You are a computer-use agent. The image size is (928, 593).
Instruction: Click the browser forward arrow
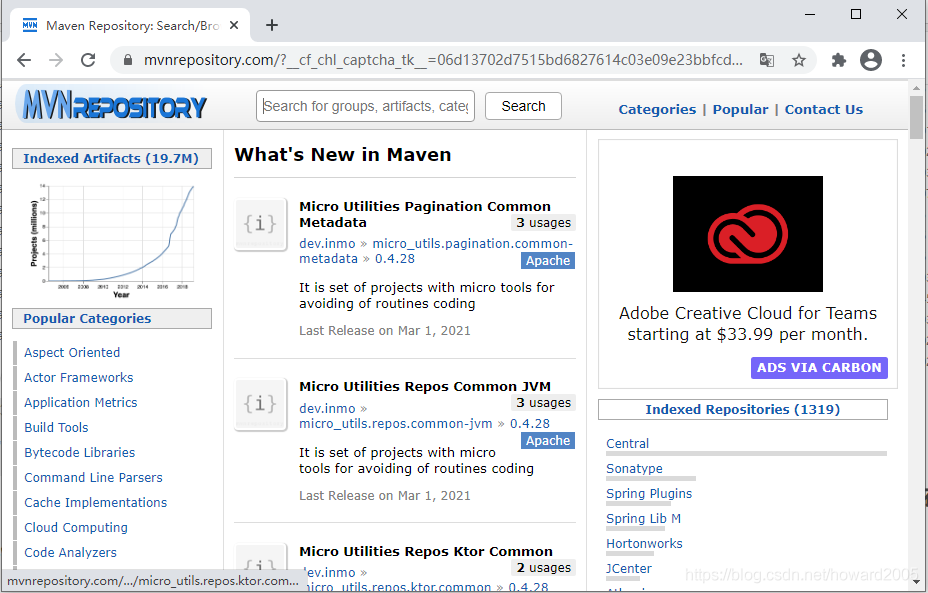point(56,60)
